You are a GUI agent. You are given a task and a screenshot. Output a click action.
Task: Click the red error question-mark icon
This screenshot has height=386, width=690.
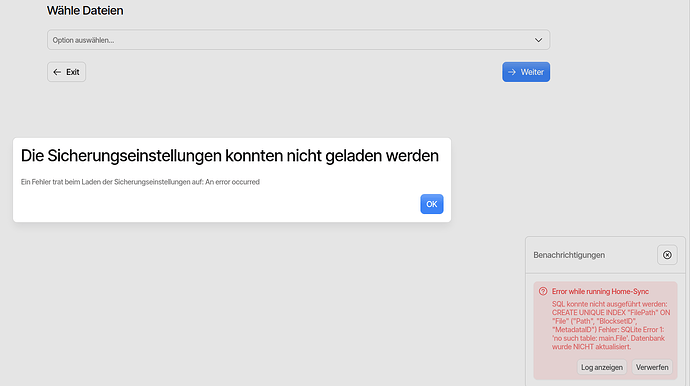click(x=543, y=291)
